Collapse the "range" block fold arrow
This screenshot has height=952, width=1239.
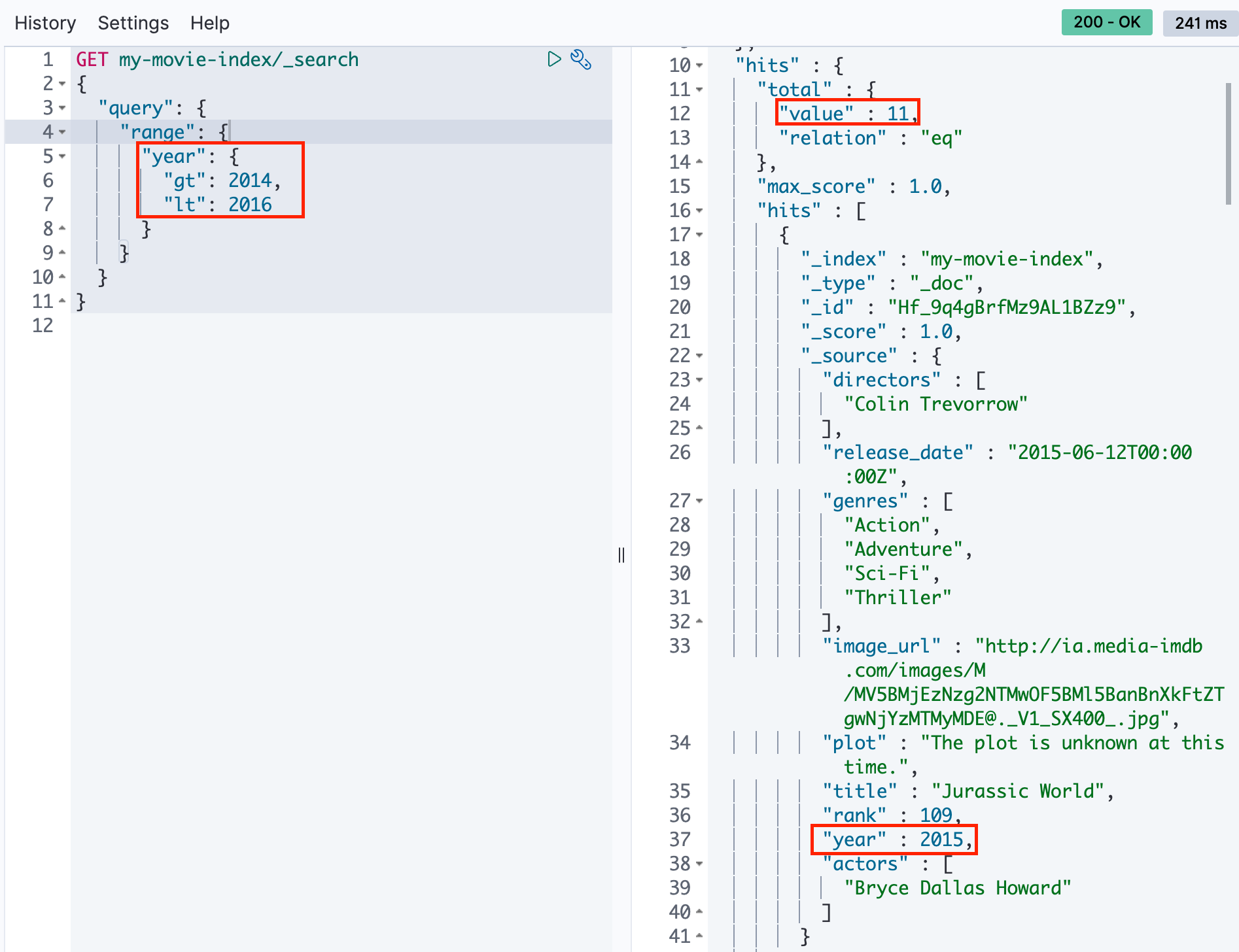(x=62, y=132)
